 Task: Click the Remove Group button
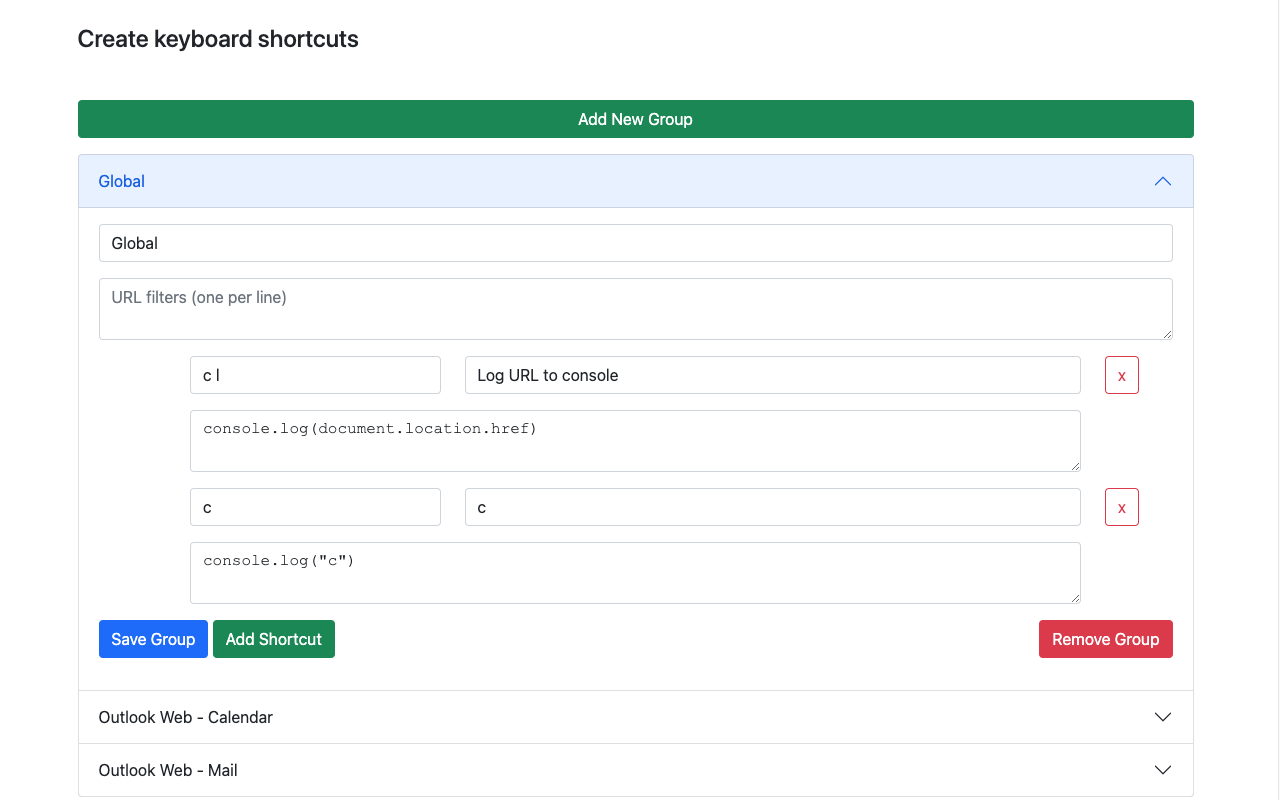[x=1105, y=639]
